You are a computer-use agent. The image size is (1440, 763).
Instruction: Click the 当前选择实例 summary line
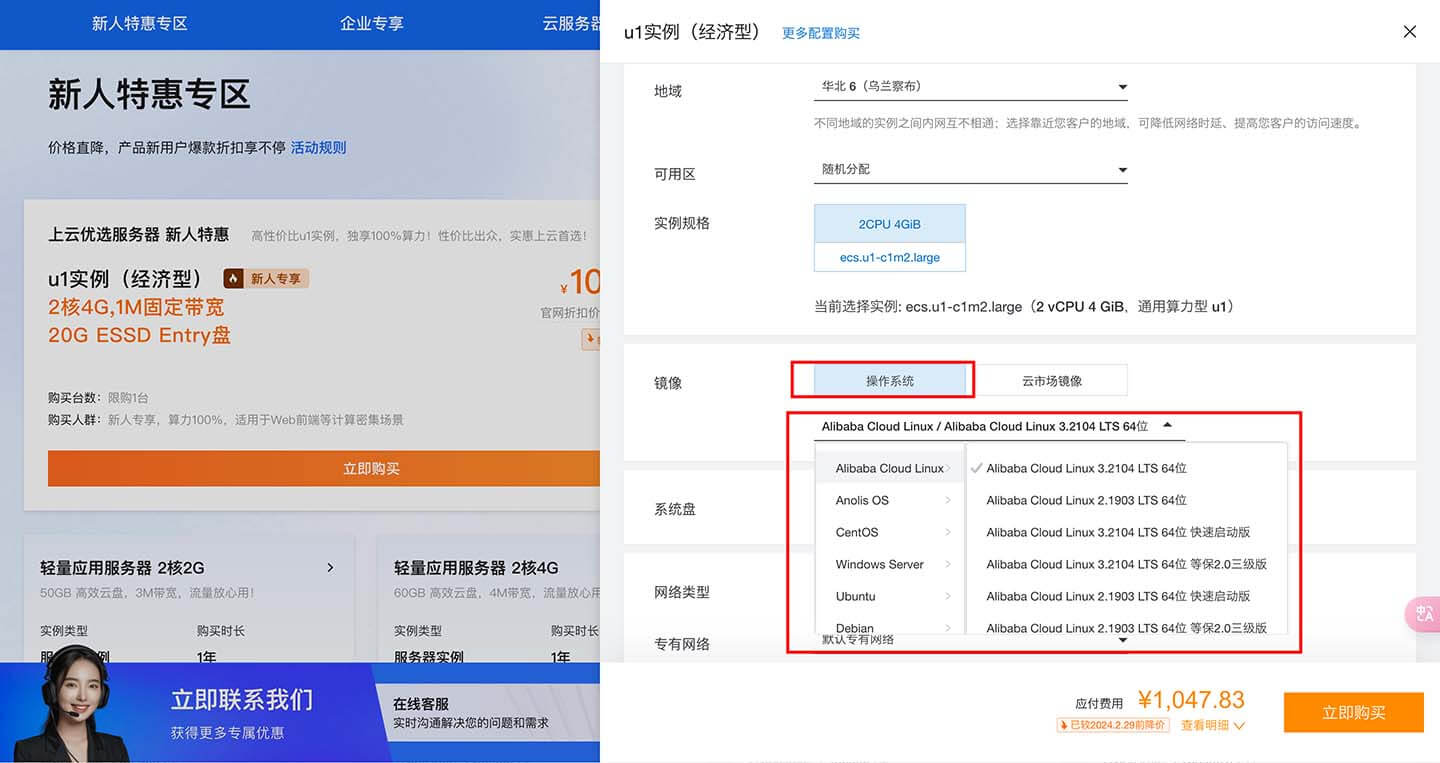coord(1024,307)
